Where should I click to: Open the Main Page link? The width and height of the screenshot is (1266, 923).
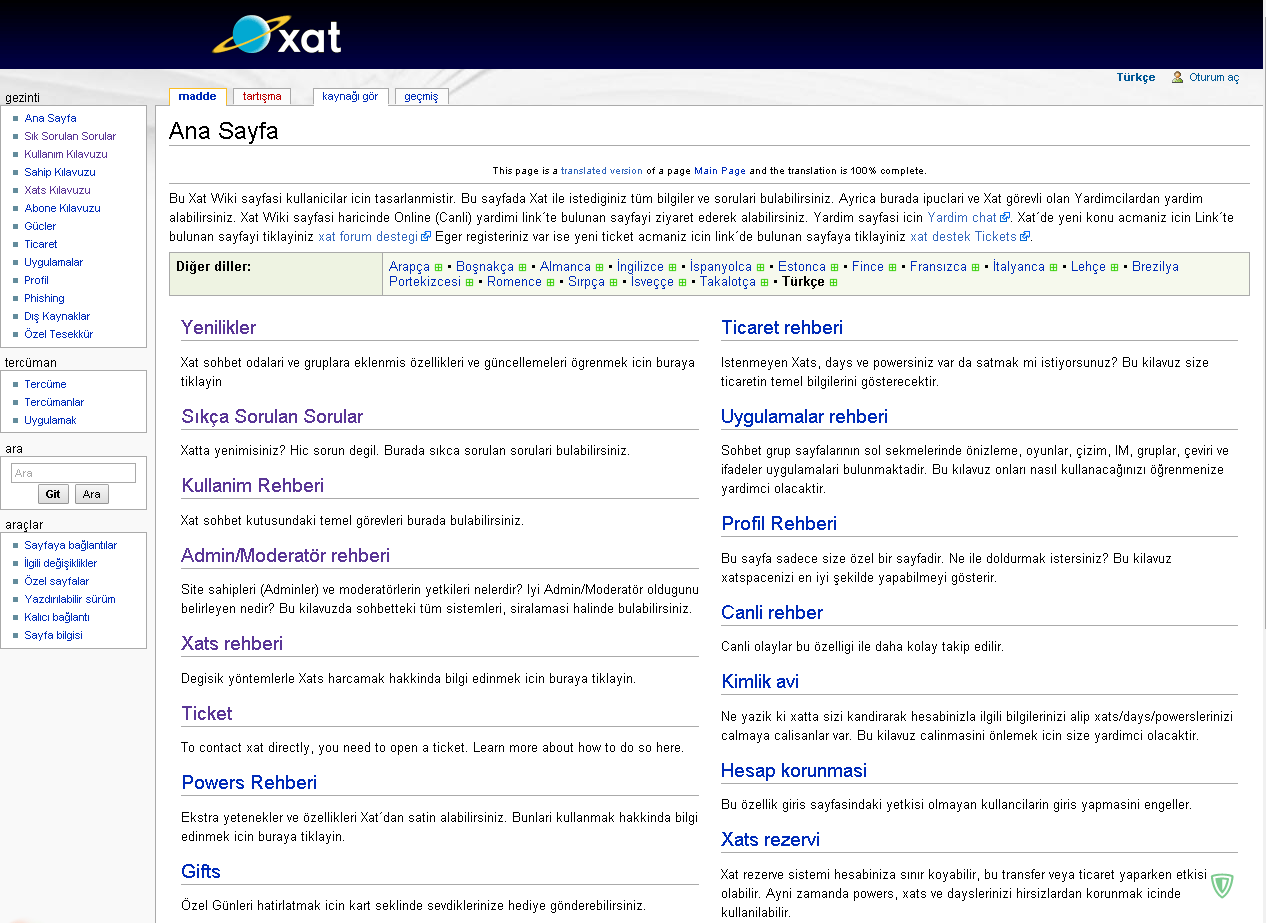pos(720,171)
